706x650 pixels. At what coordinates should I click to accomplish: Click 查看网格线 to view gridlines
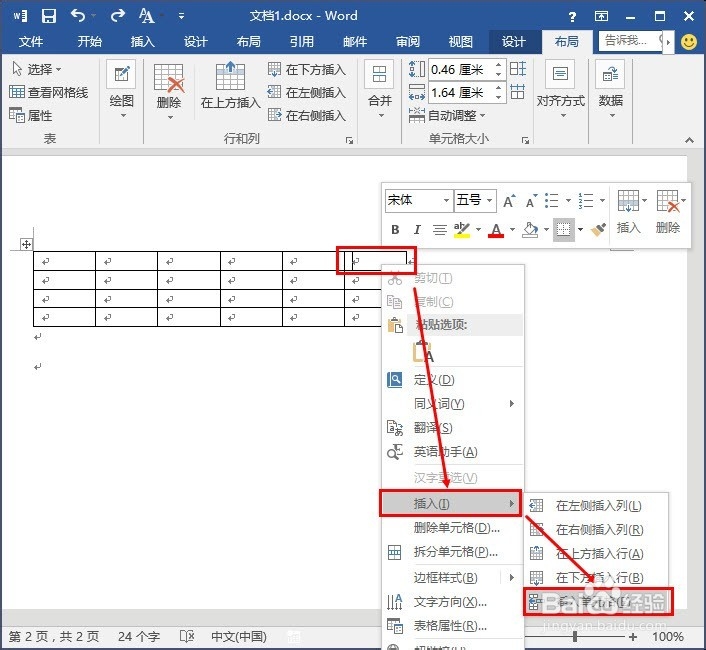tap(49, 92)
